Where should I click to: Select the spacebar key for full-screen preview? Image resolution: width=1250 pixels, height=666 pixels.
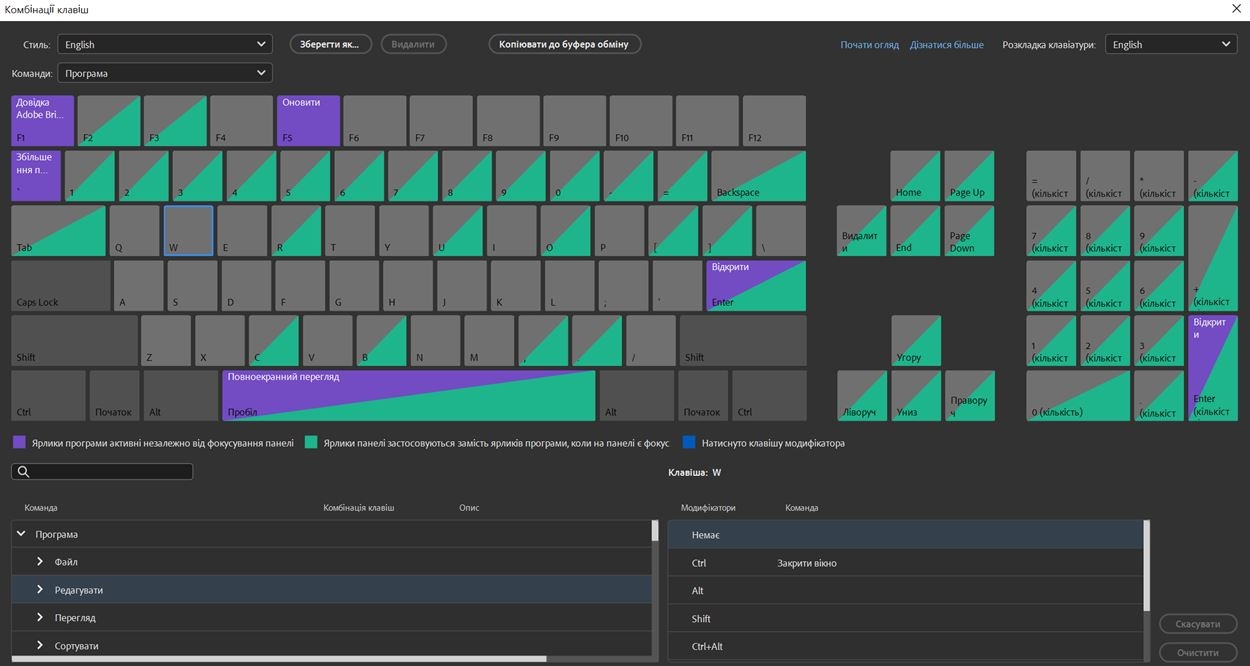(408, 394)
